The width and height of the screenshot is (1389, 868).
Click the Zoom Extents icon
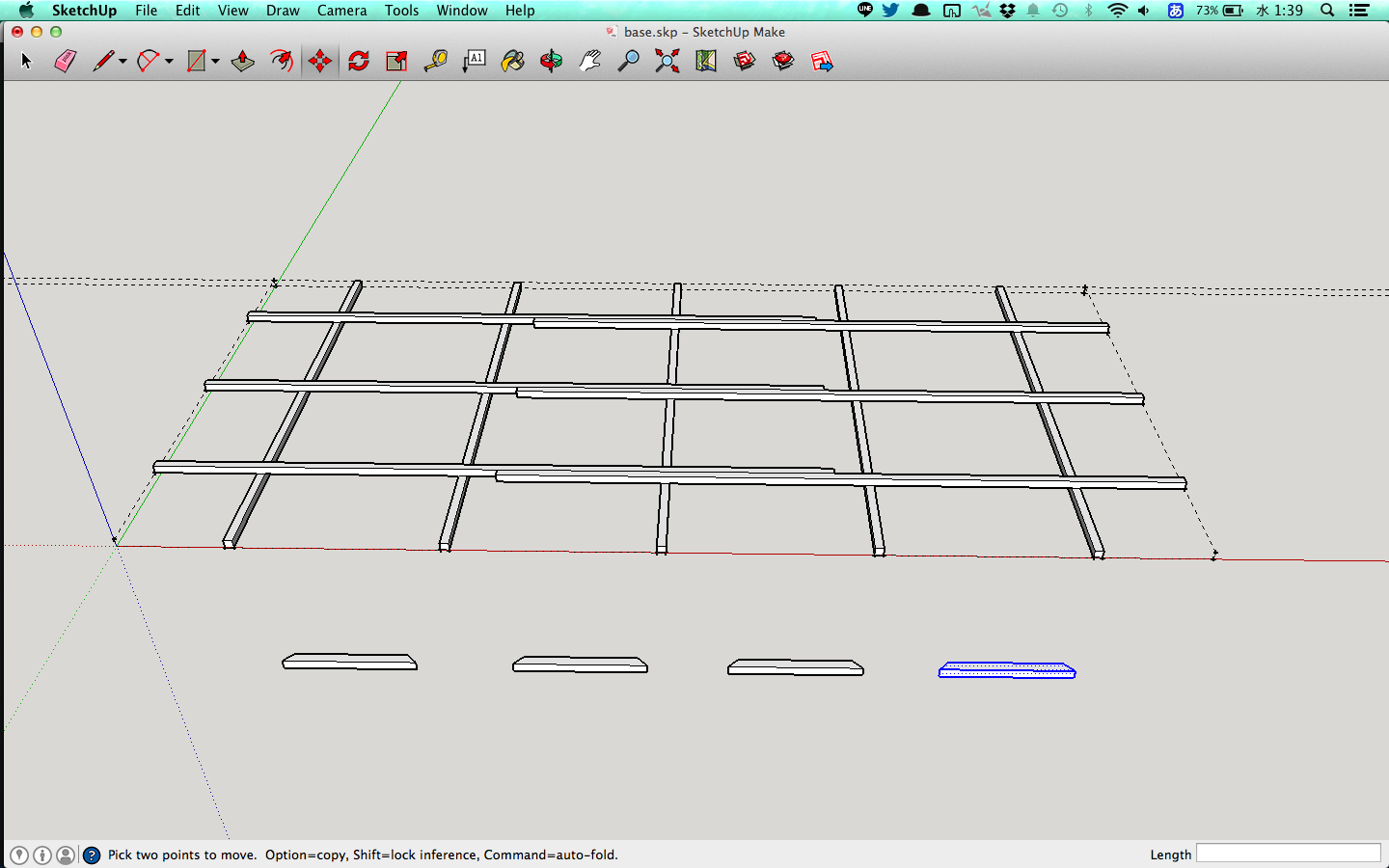coord(667,62)
